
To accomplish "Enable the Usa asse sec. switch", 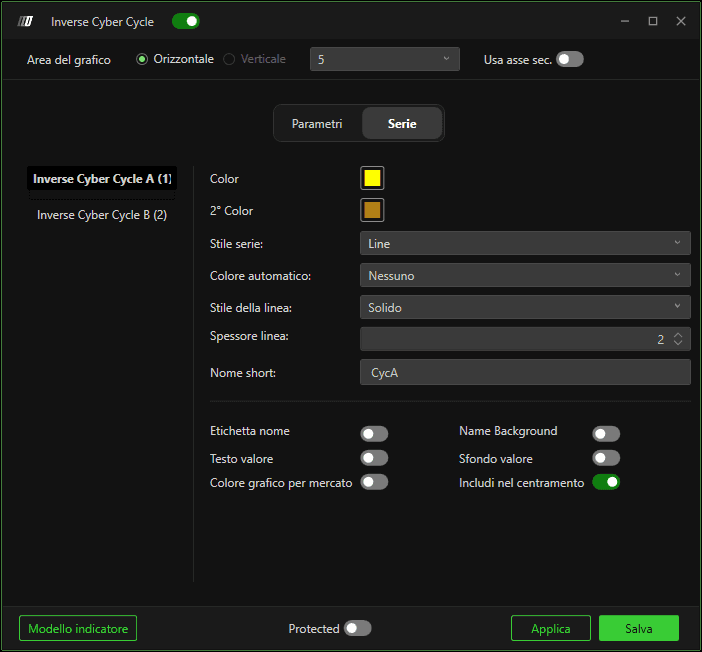I will tap(569, 59).
